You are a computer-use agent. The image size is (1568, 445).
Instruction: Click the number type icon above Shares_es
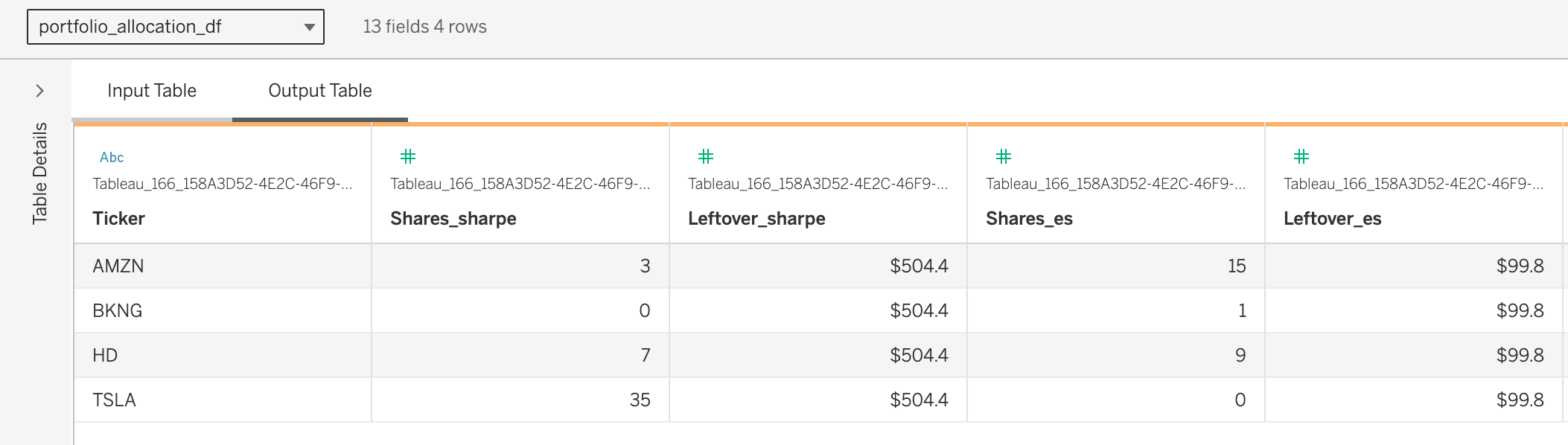(1004, 156)
